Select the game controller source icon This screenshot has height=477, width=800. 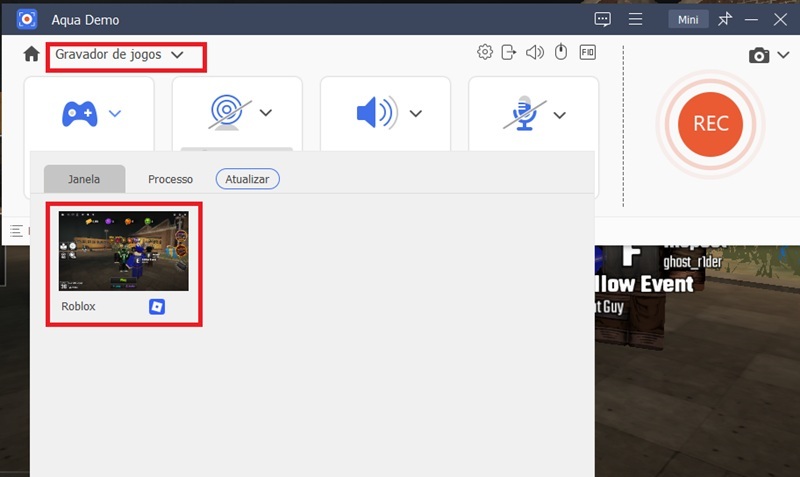80,113
